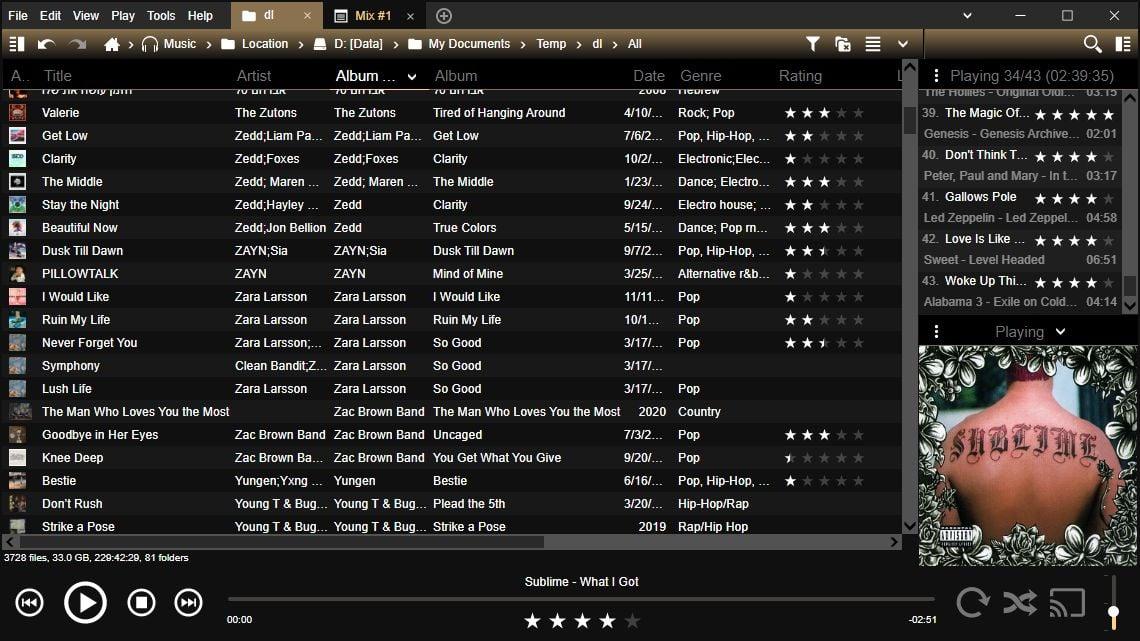This screenshot has width=1140, height=641.
Task: Click the volume slider handle
Action: 1113,611
